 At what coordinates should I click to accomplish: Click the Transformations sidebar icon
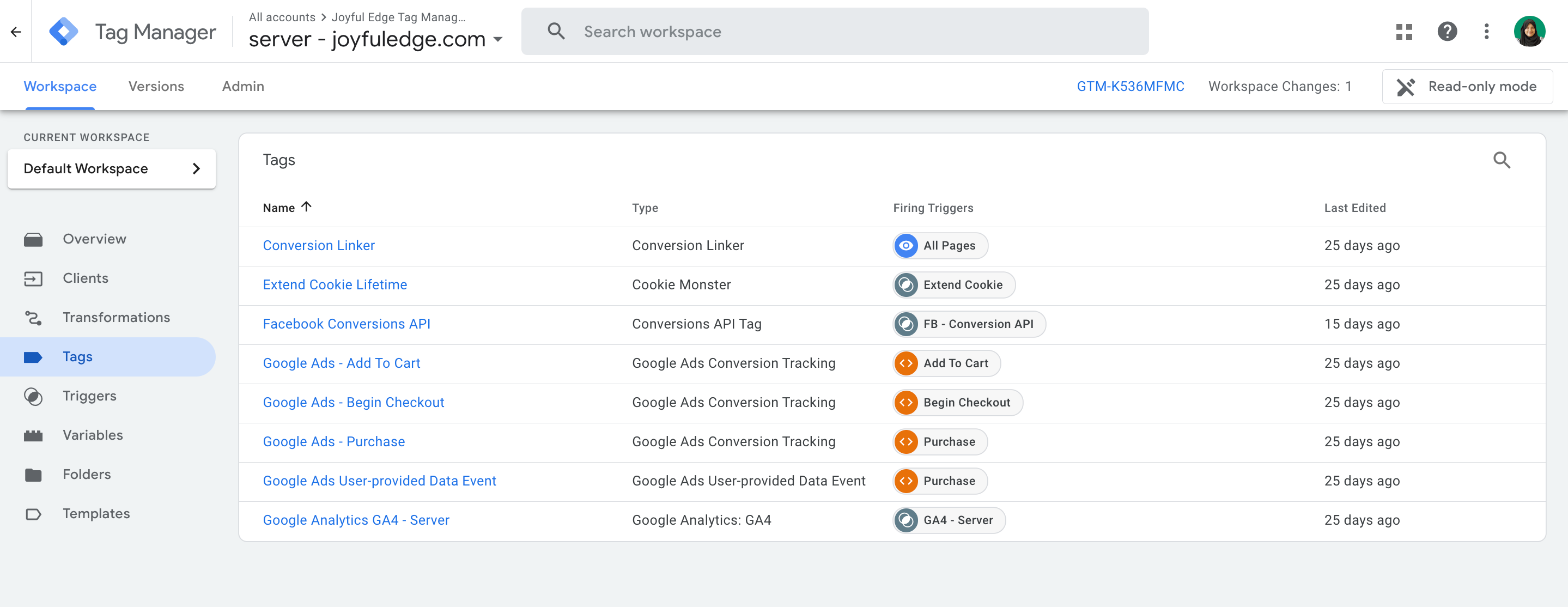pyautogui.click(x=33, y=318)
